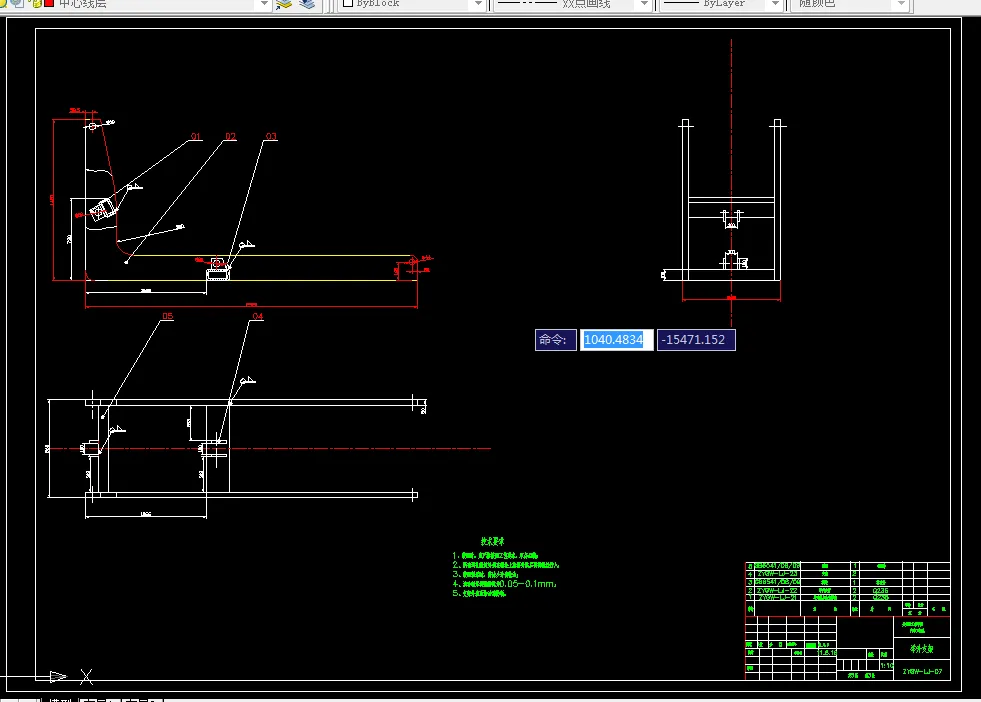
Task: Open the ByBlock color dropdown
Action: pos(412,4)
